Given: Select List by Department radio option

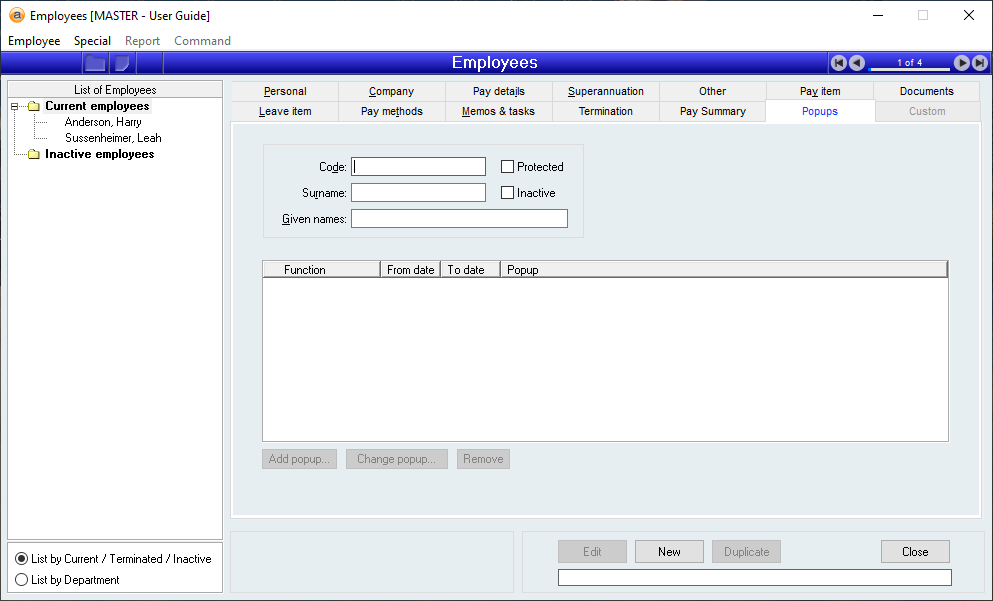Looking at the screenshot, I should [x=22, y=580].
